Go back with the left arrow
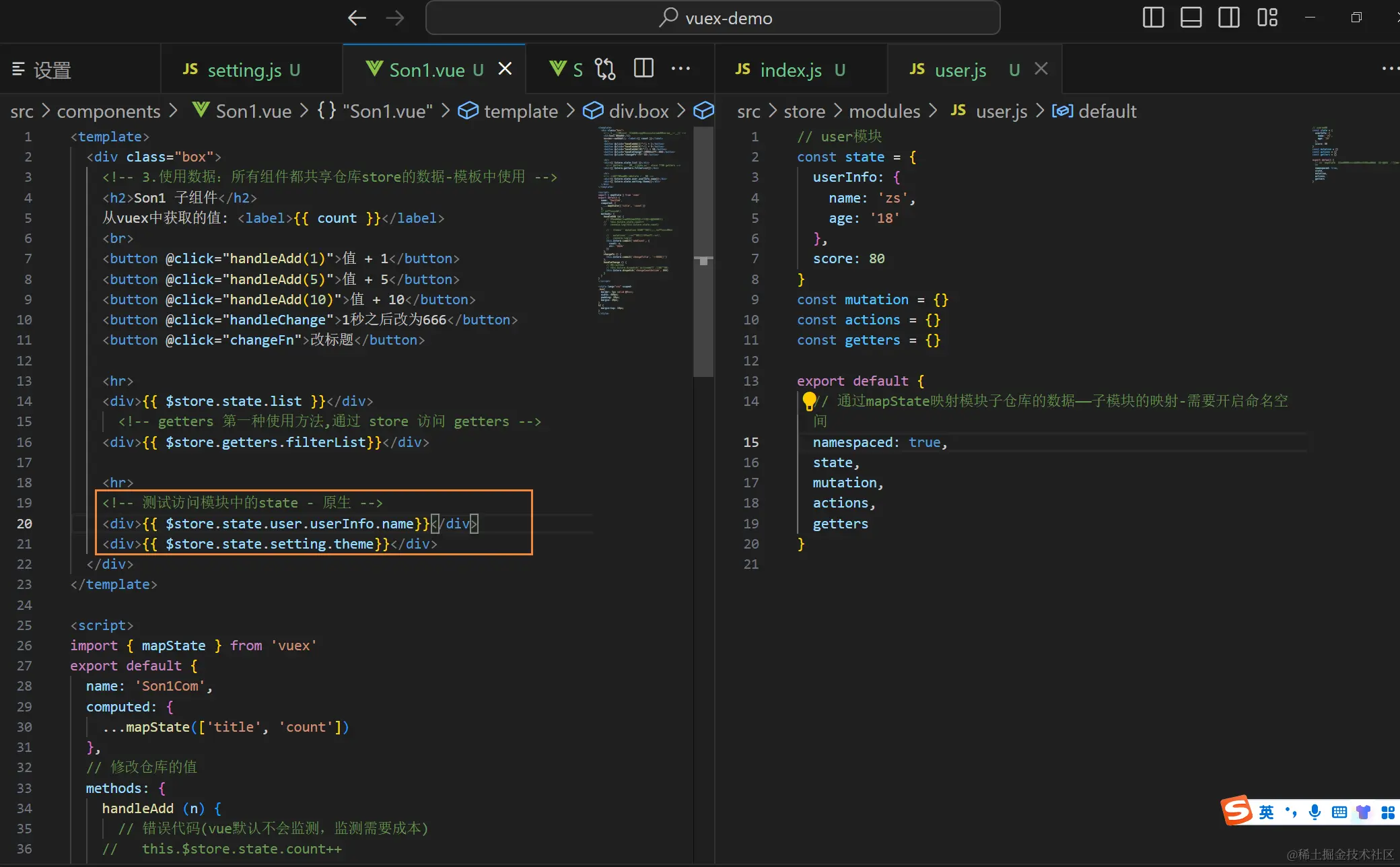1400x867 pixels. pyautogui.click(x=357, y=18)
